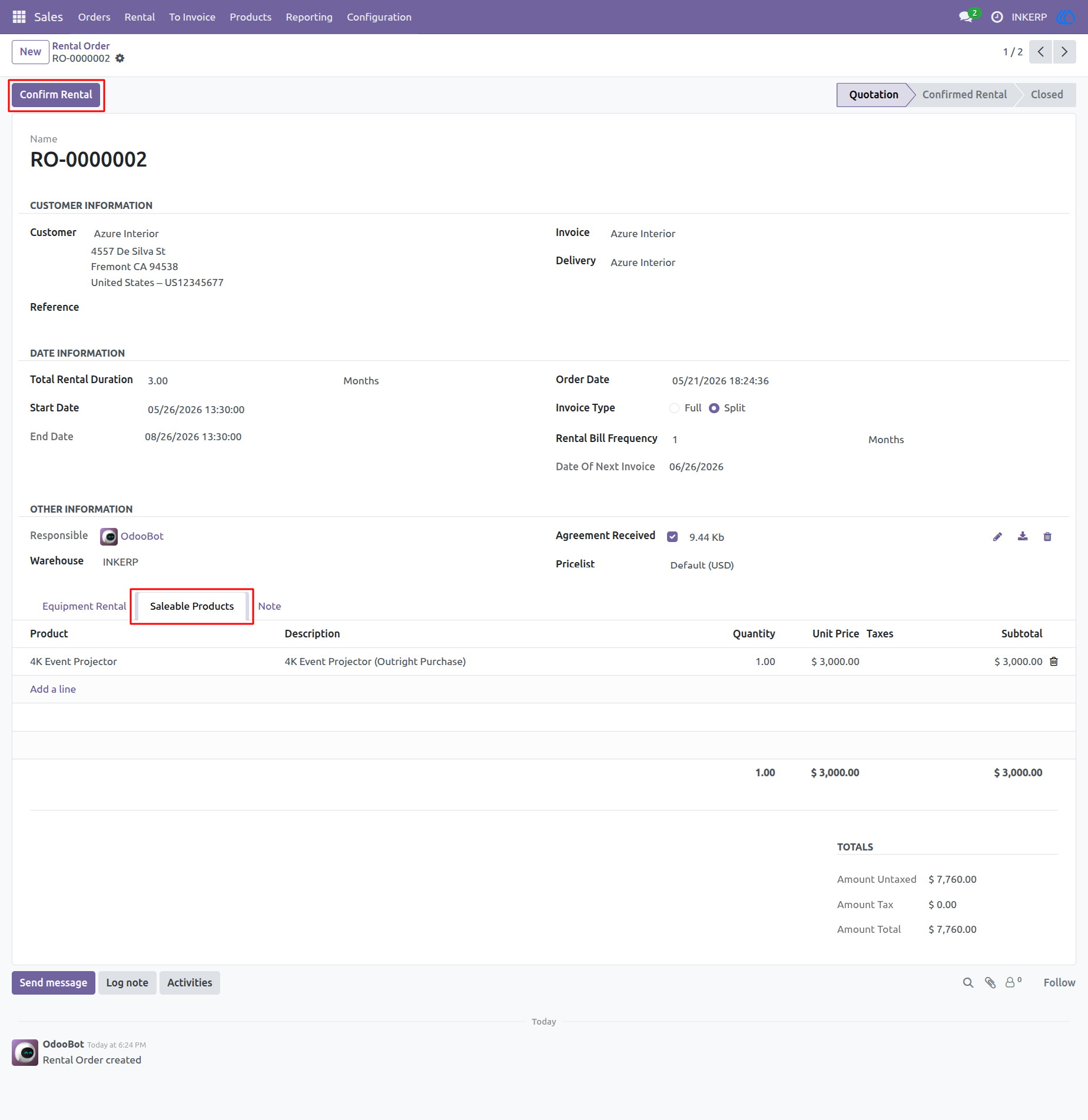
Task: Go to next record arrow
Action: click(1064, 52)
